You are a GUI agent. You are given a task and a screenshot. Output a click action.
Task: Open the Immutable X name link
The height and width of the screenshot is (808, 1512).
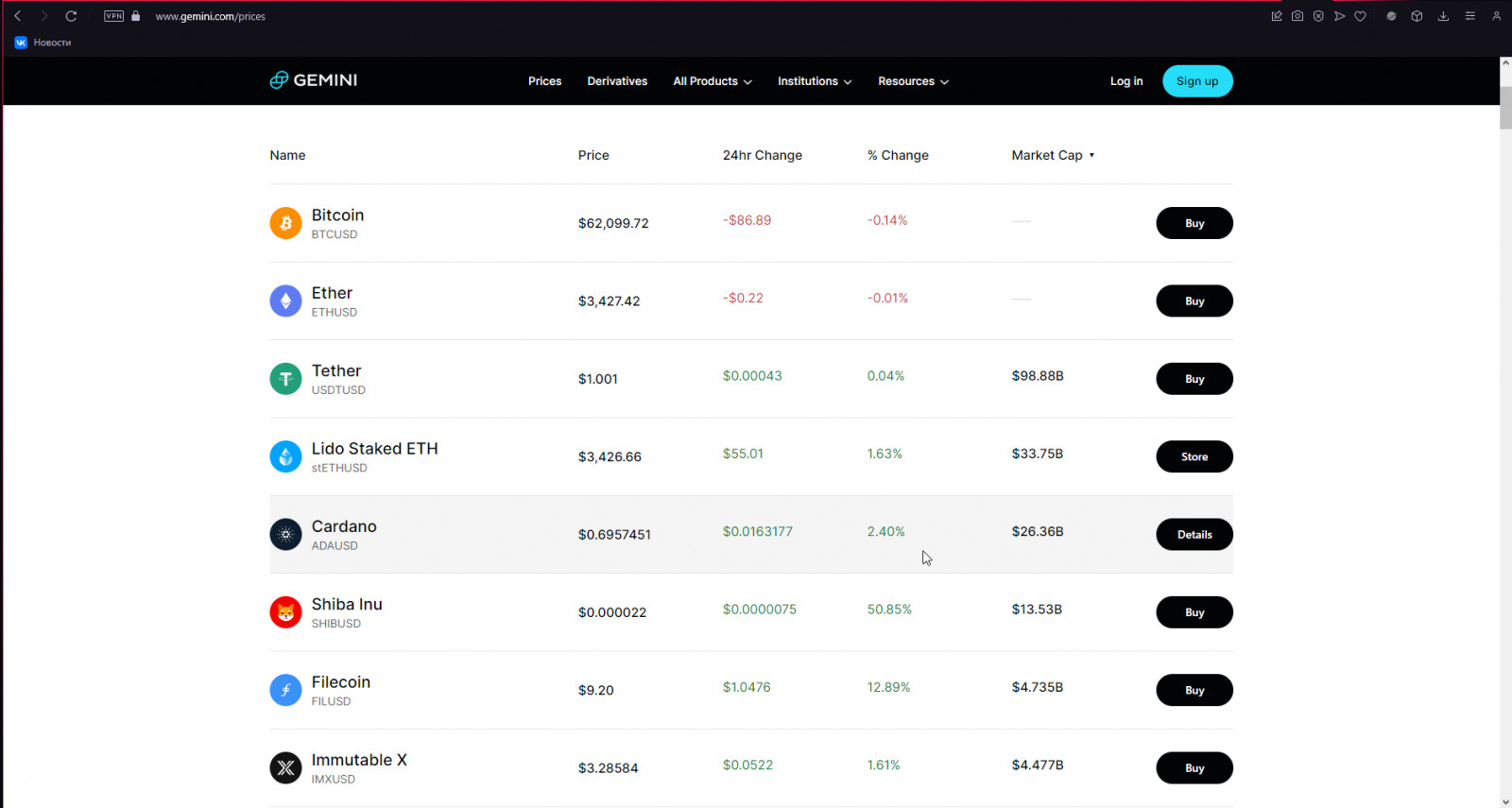point(359,760)
